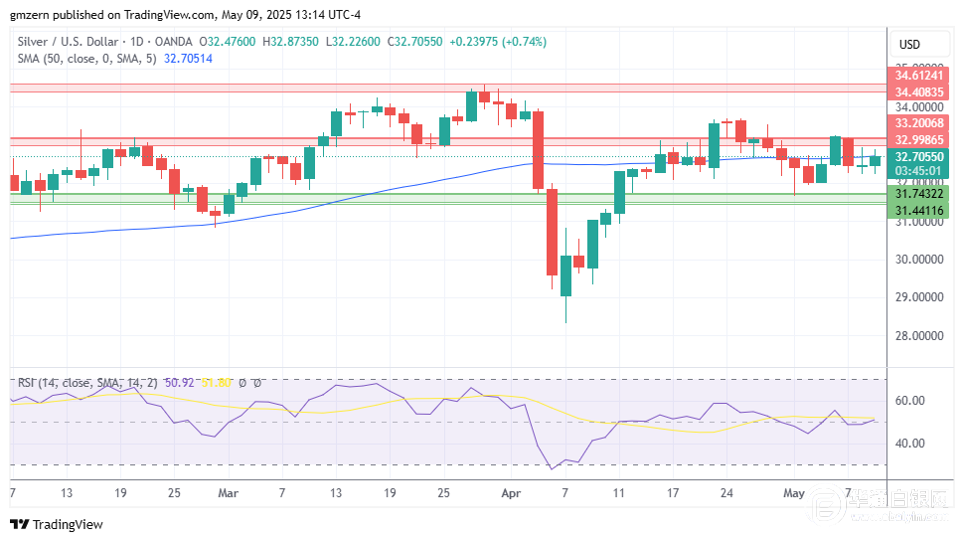The width and height of the screenshot is (964, 542).
Task: Click the 33.20068 red price label
Action: (x=919, y=123)
